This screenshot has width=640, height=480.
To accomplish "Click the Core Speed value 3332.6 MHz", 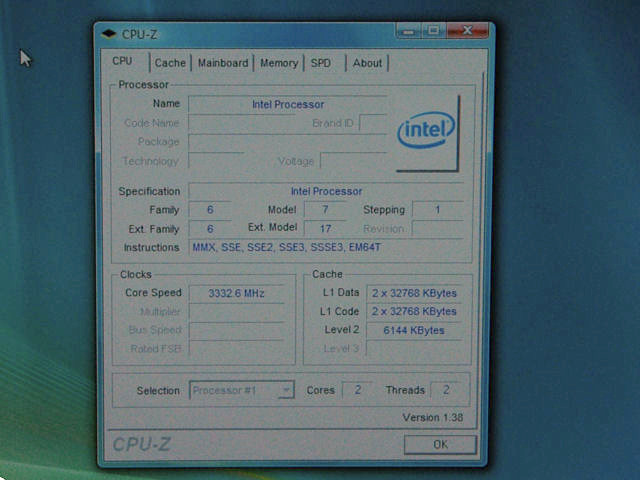I will [x=236, y=293].
